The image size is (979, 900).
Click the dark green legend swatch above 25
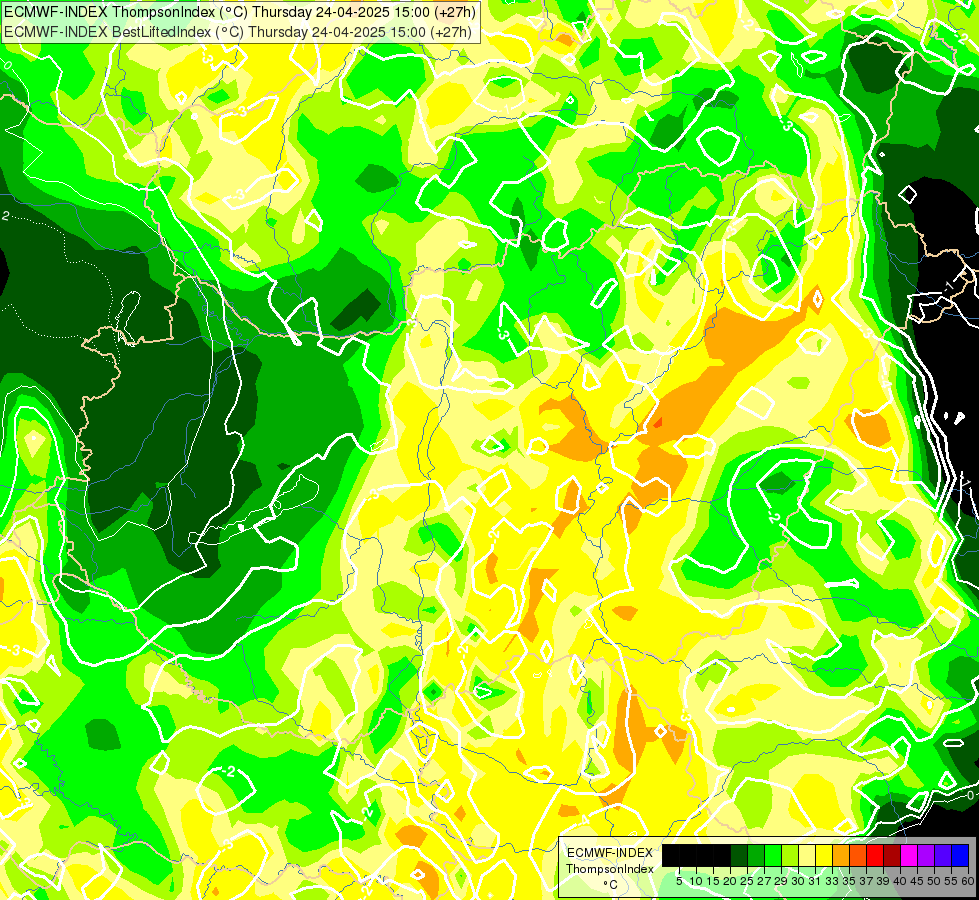739,856
